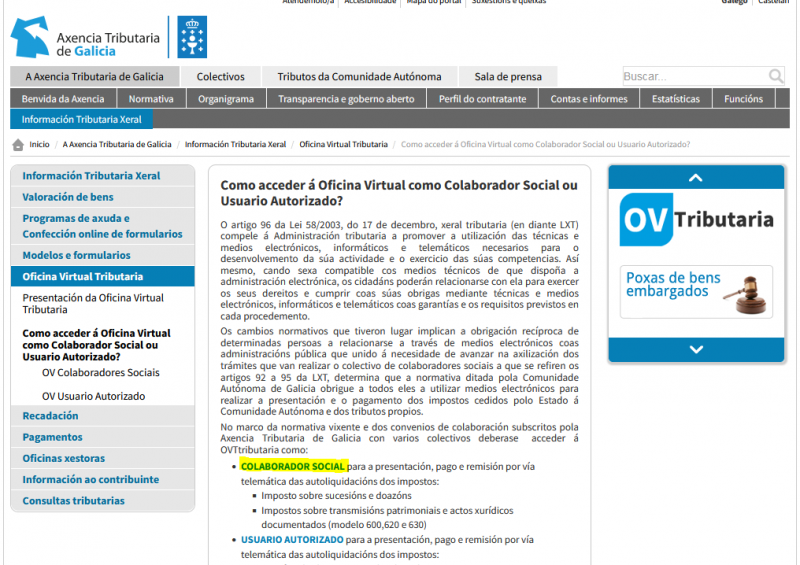Open Modelos e formularios sidebar item
800x565 pixels.
point(103,255)
